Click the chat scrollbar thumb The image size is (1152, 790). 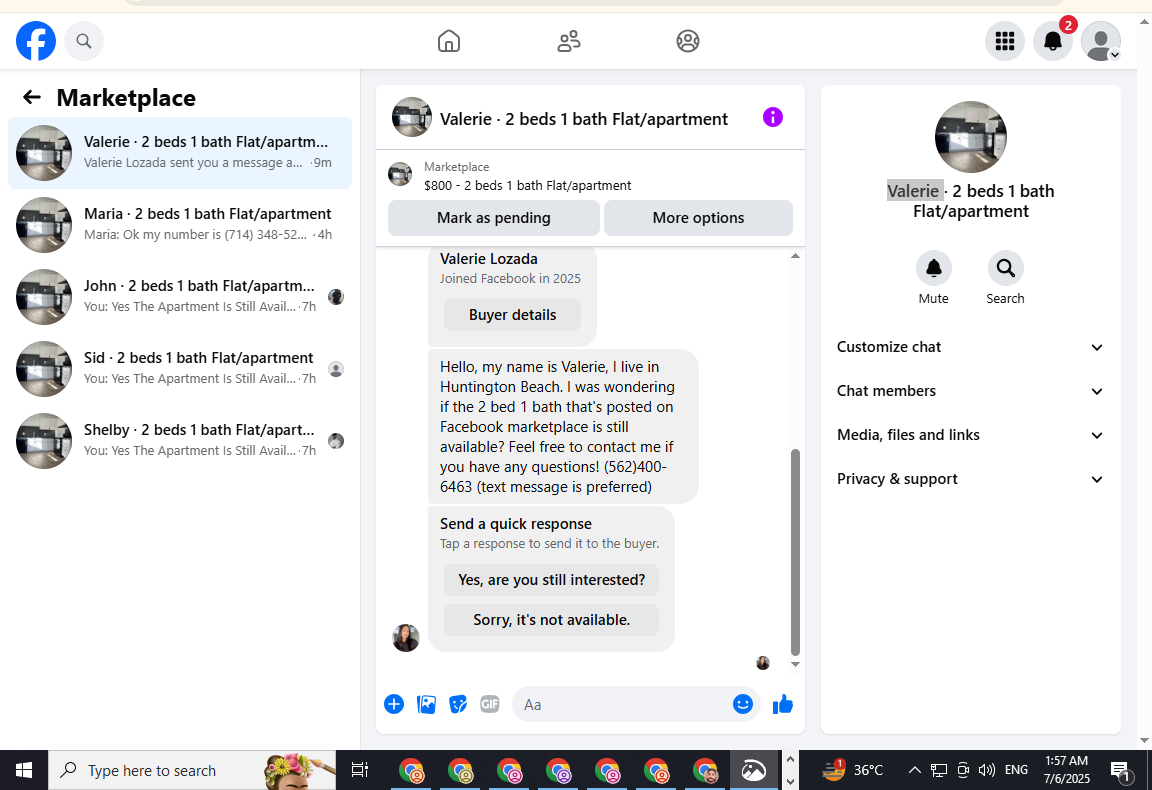(795, 552)
